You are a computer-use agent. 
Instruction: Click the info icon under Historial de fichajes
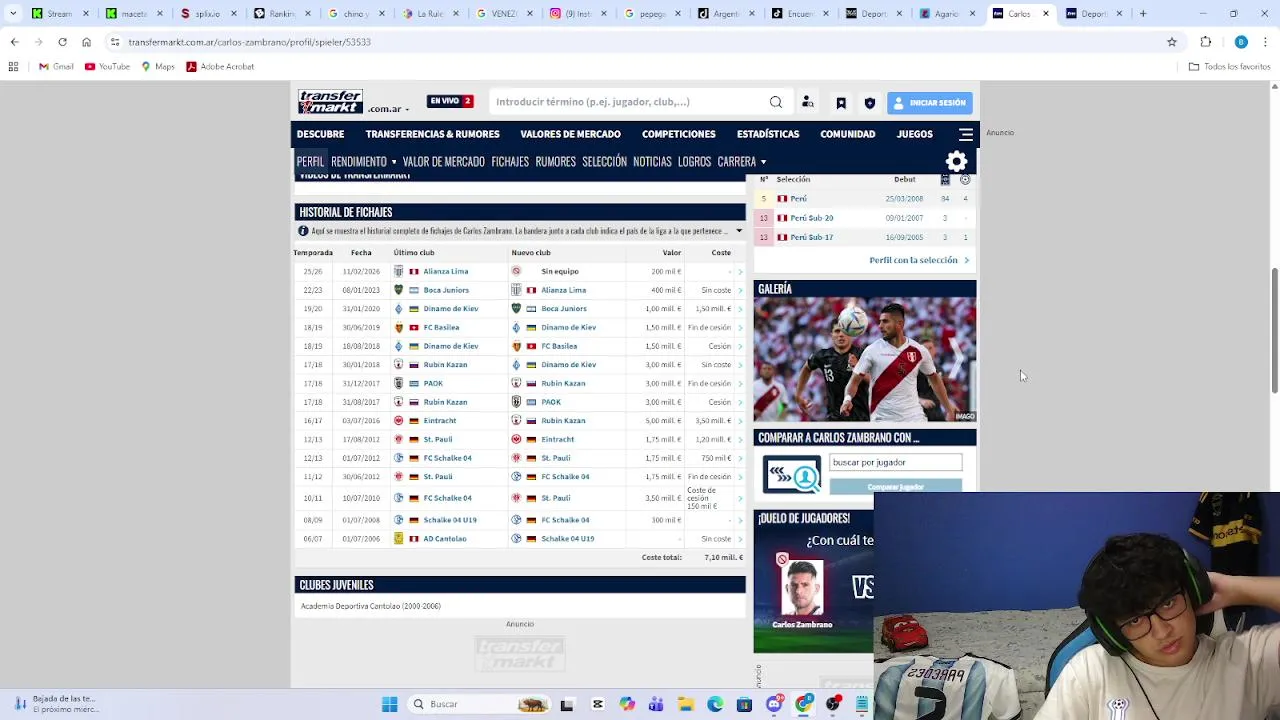point(303,231)
